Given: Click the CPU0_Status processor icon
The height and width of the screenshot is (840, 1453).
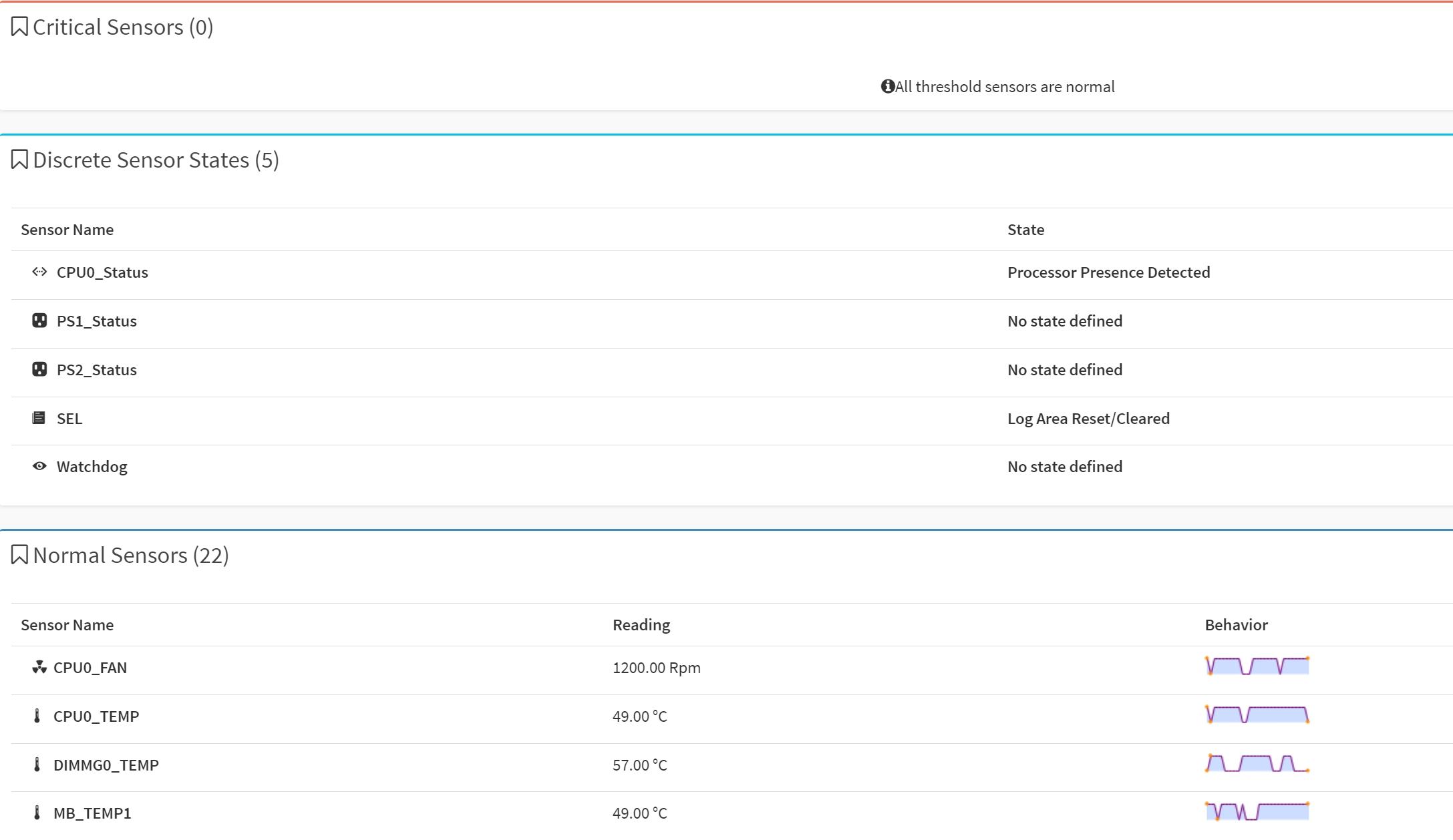Looking at the screenshot, I should (x=39, y=272).
